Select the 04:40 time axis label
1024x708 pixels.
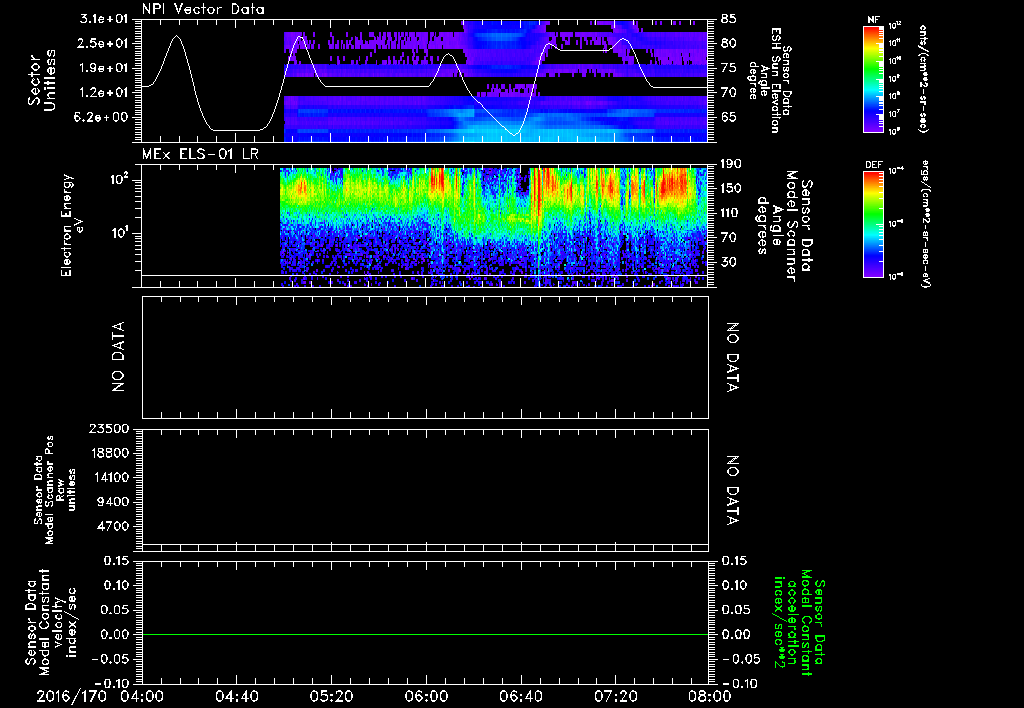coord(236,696)
